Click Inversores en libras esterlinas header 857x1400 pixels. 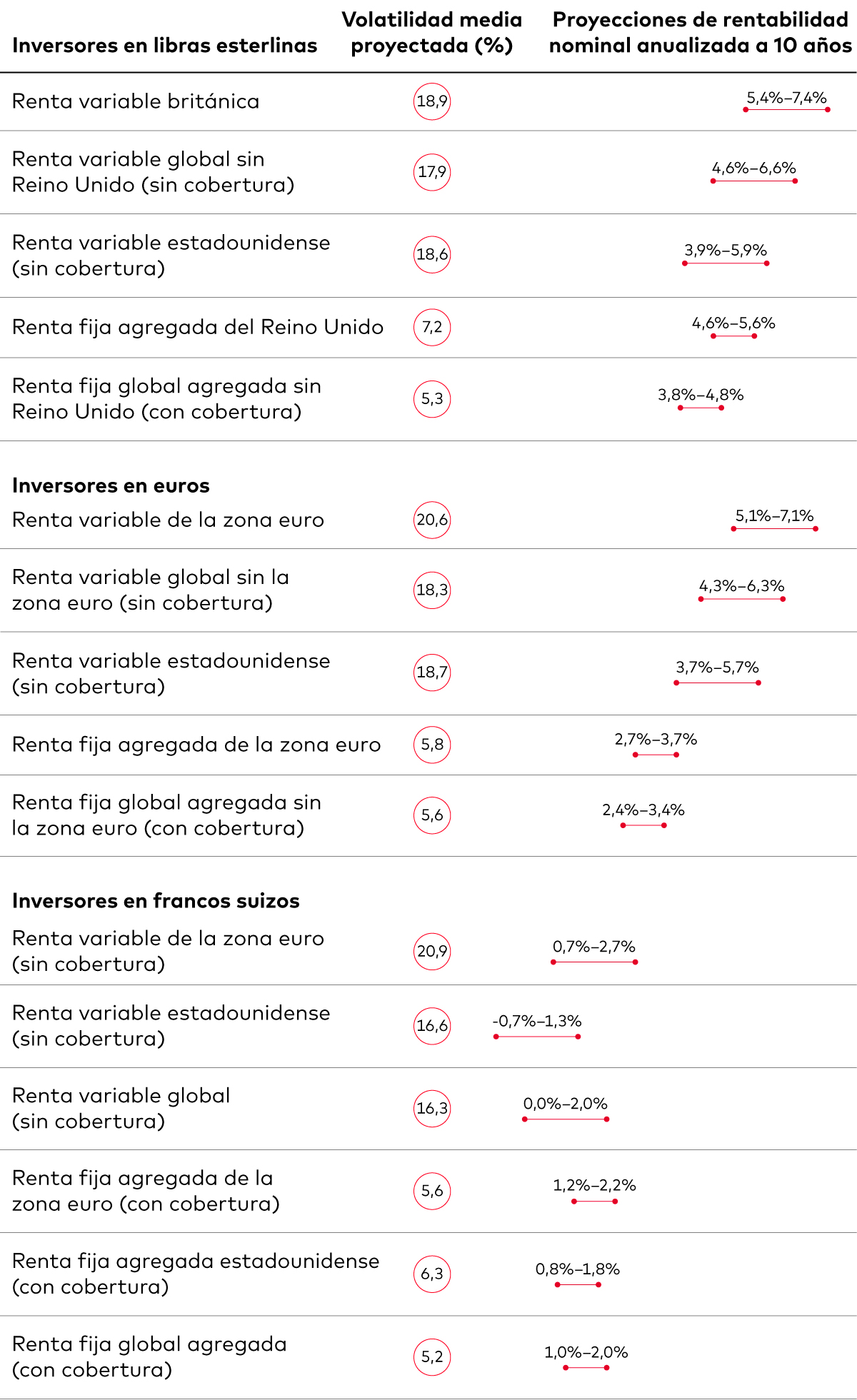[164, 46]
